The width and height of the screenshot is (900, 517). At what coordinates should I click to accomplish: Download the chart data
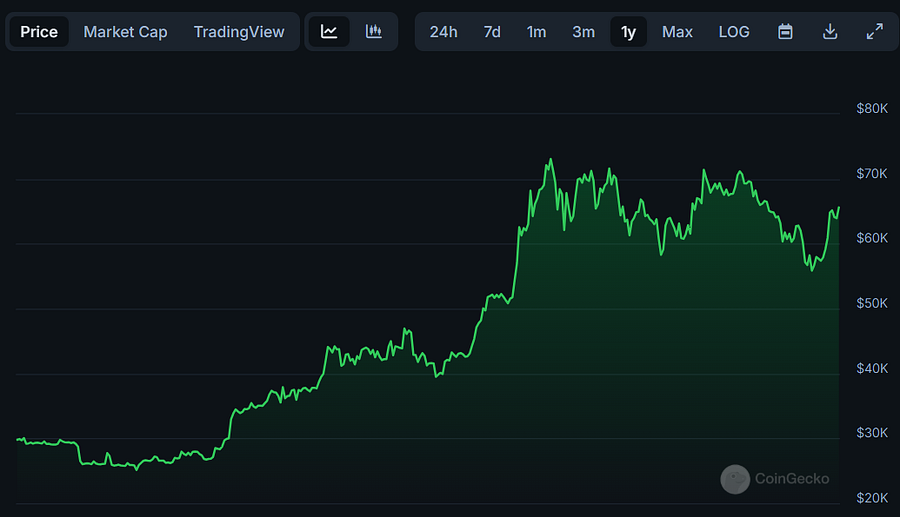coord(830,32)
